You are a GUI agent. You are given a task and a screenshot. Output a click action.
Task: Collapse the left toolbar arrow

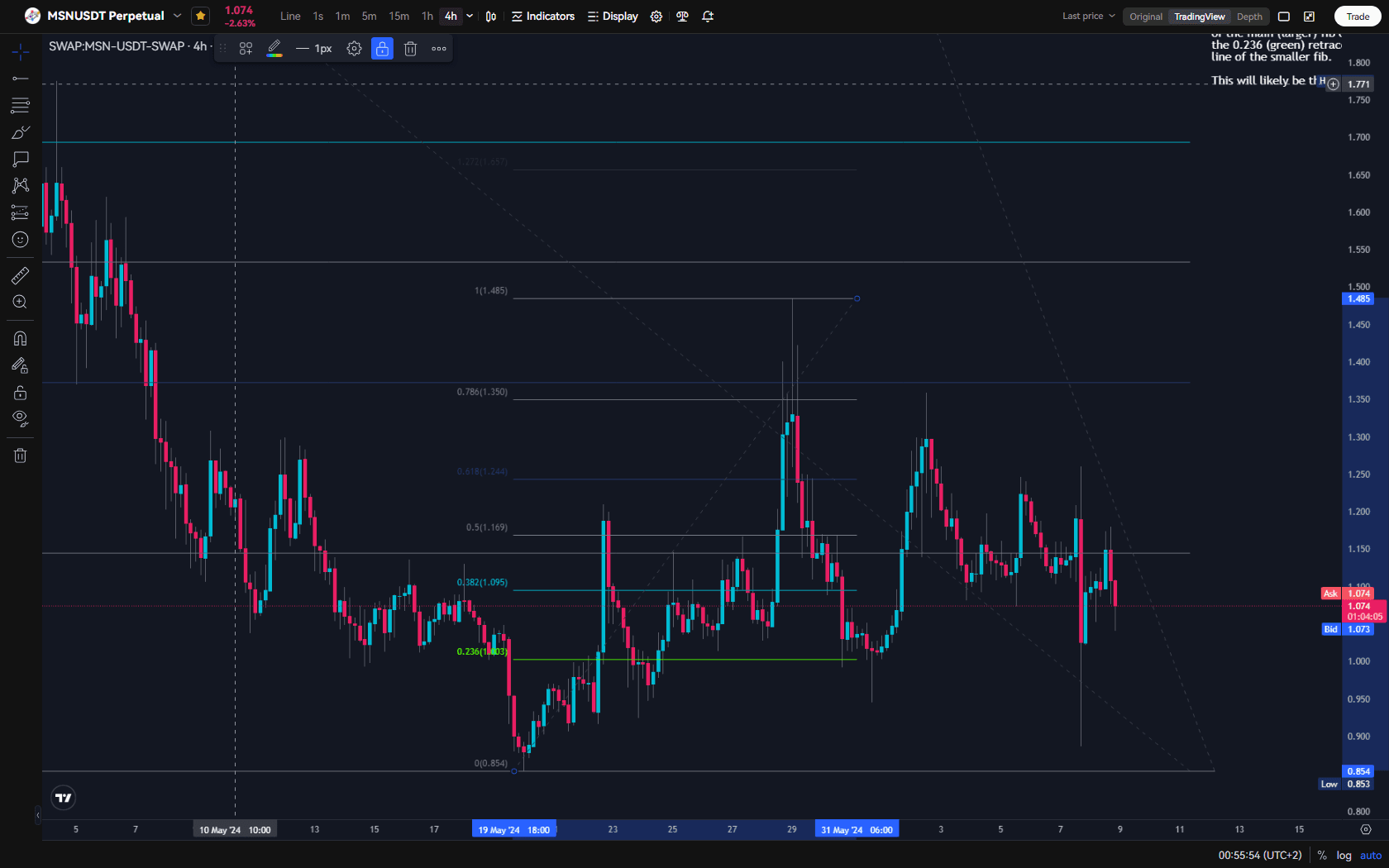coord(38,815)
